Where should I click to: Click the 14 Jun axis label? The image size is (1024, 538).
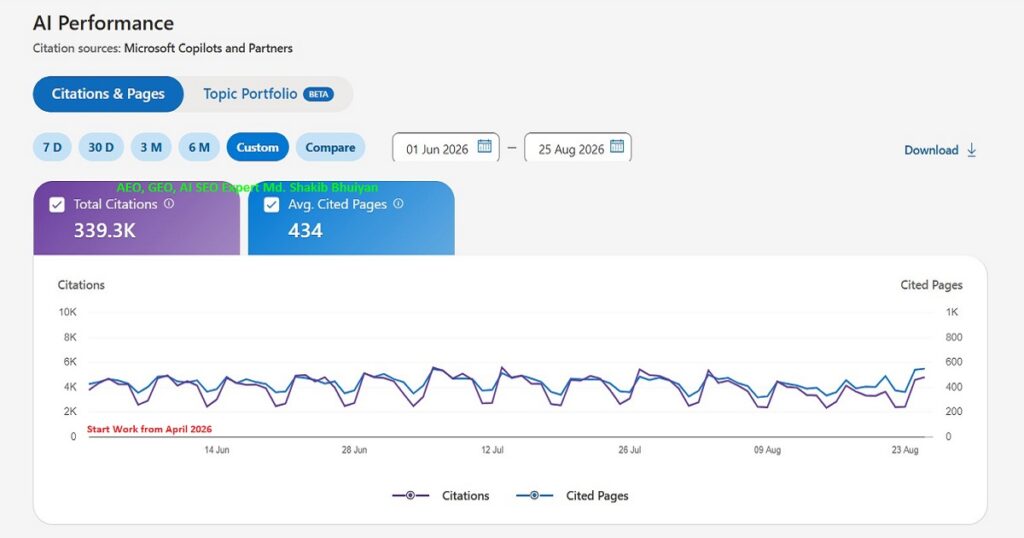click(217, 450)
